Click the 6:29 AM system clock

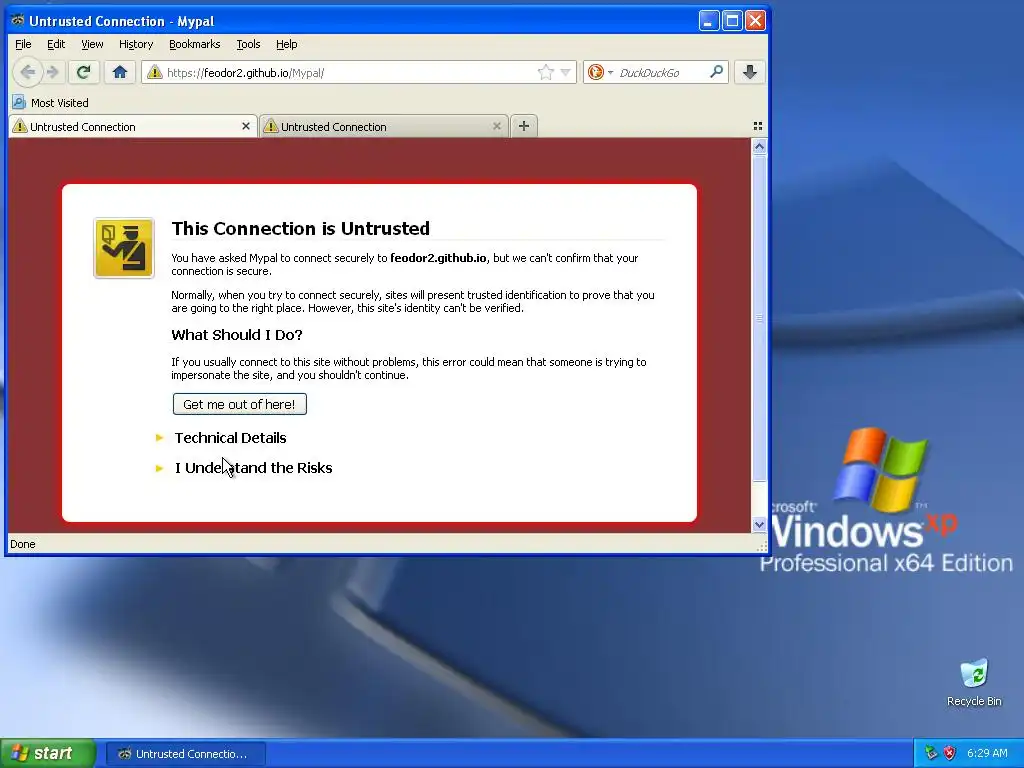point(987,753)
